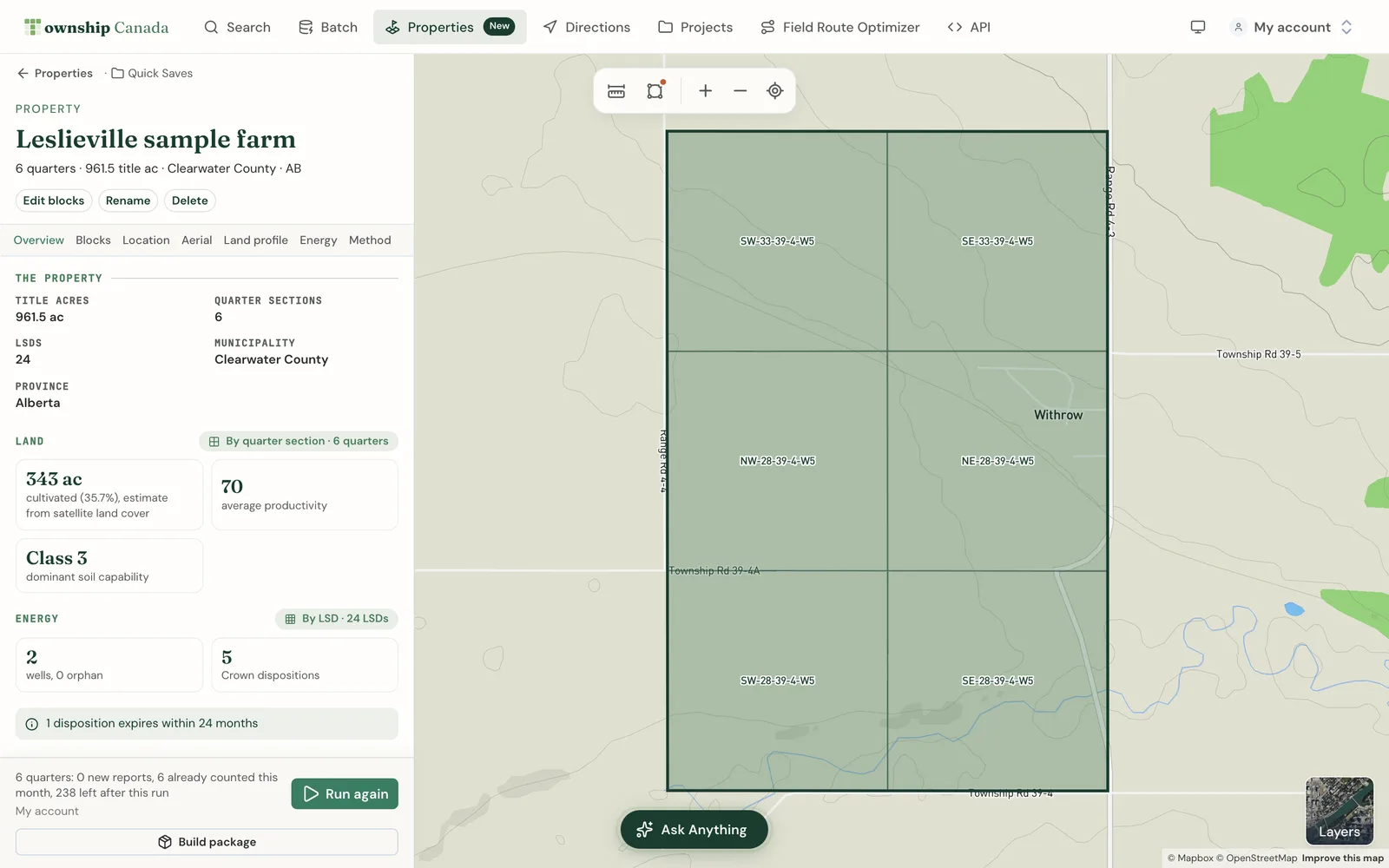Open the Batch nav item

[327, 27]
